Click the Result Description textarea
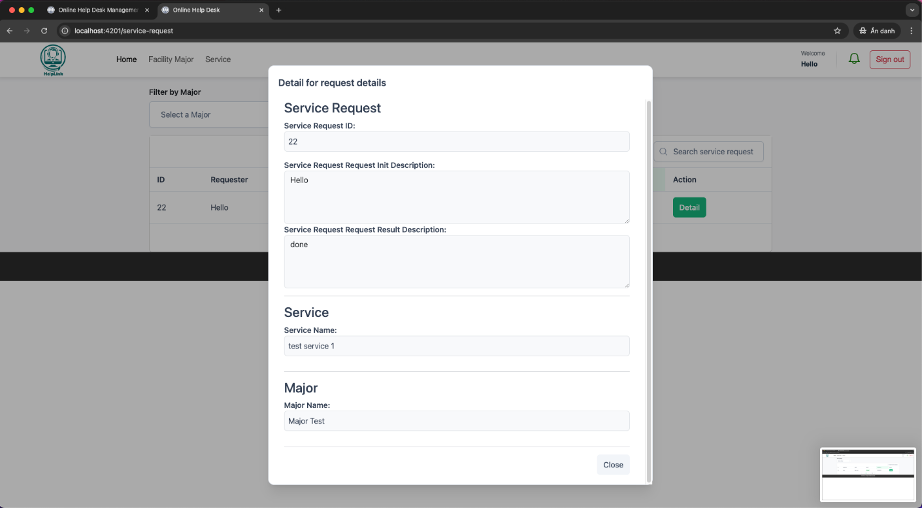The height and width of the screenshot is (508, 922). [456, 262]
